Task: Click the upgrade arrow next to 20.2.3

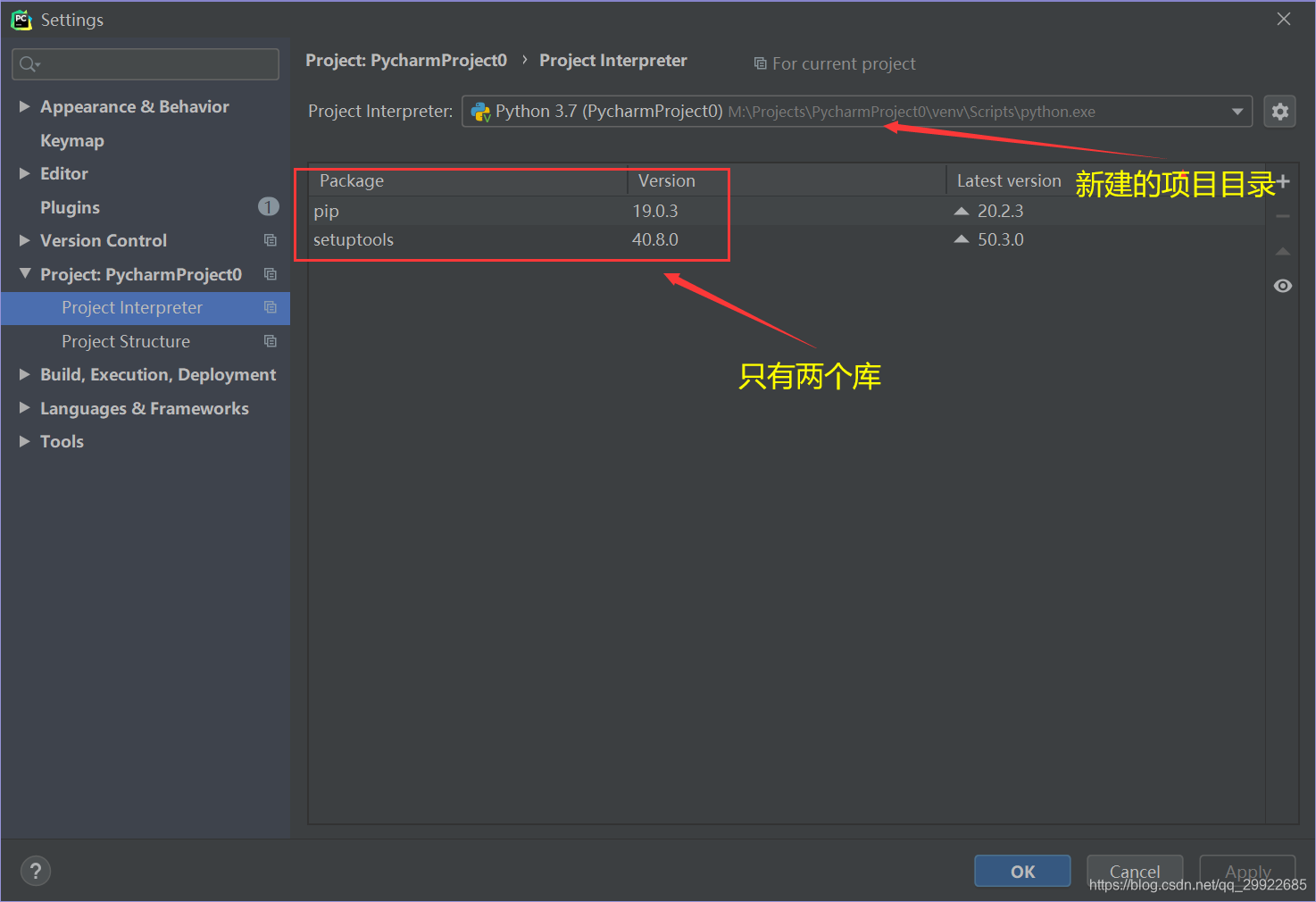Action: [x=962, y=211]
